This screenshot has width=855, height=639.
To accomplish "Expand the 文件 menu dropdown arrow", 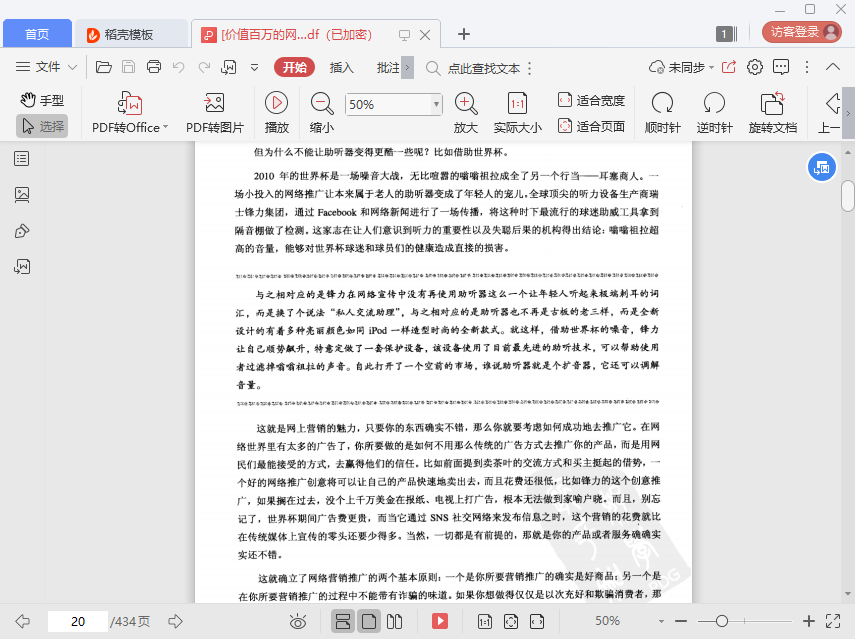I will click(x=73, y=68).
